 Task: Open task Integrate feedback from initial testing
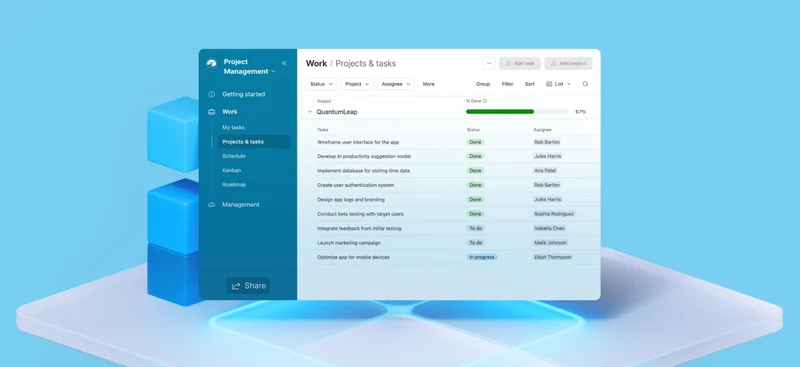[x=359, y=229]
